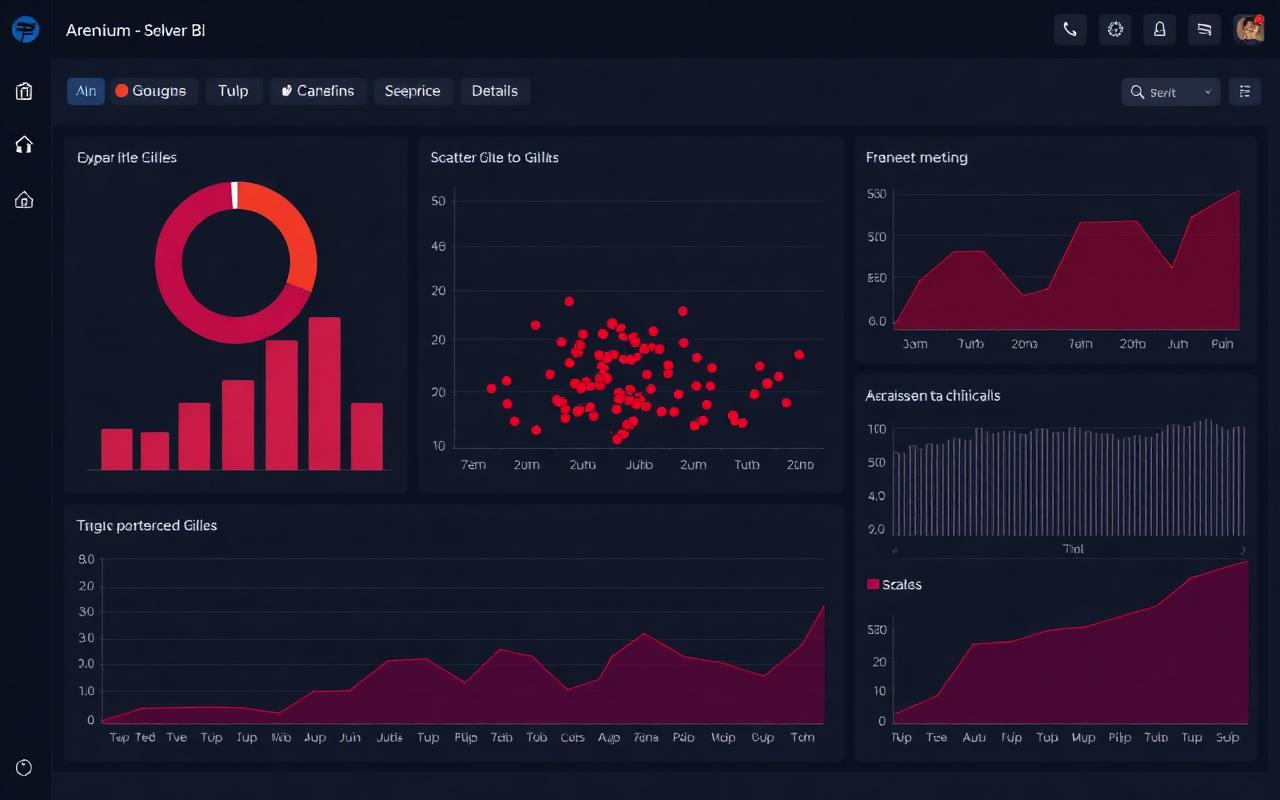This screenshot has width=1280, height=800.
Task: Click the card icon next to the bell
Action: click(x=1204, y=30)
